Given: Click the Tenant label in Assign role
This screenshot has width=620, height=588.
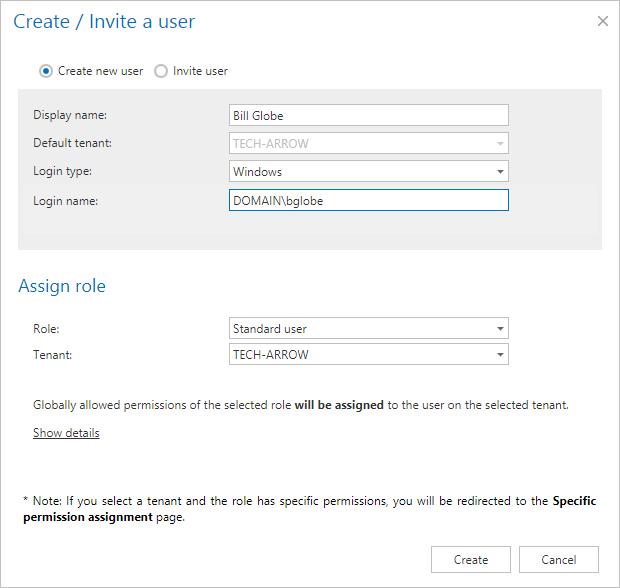Looking at the screenshot, I should point(52,355).
